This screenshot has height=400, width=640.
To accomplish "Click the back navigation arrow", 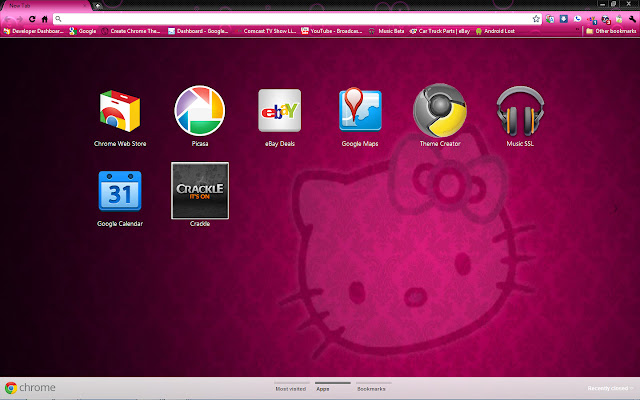I will [8, 19].
